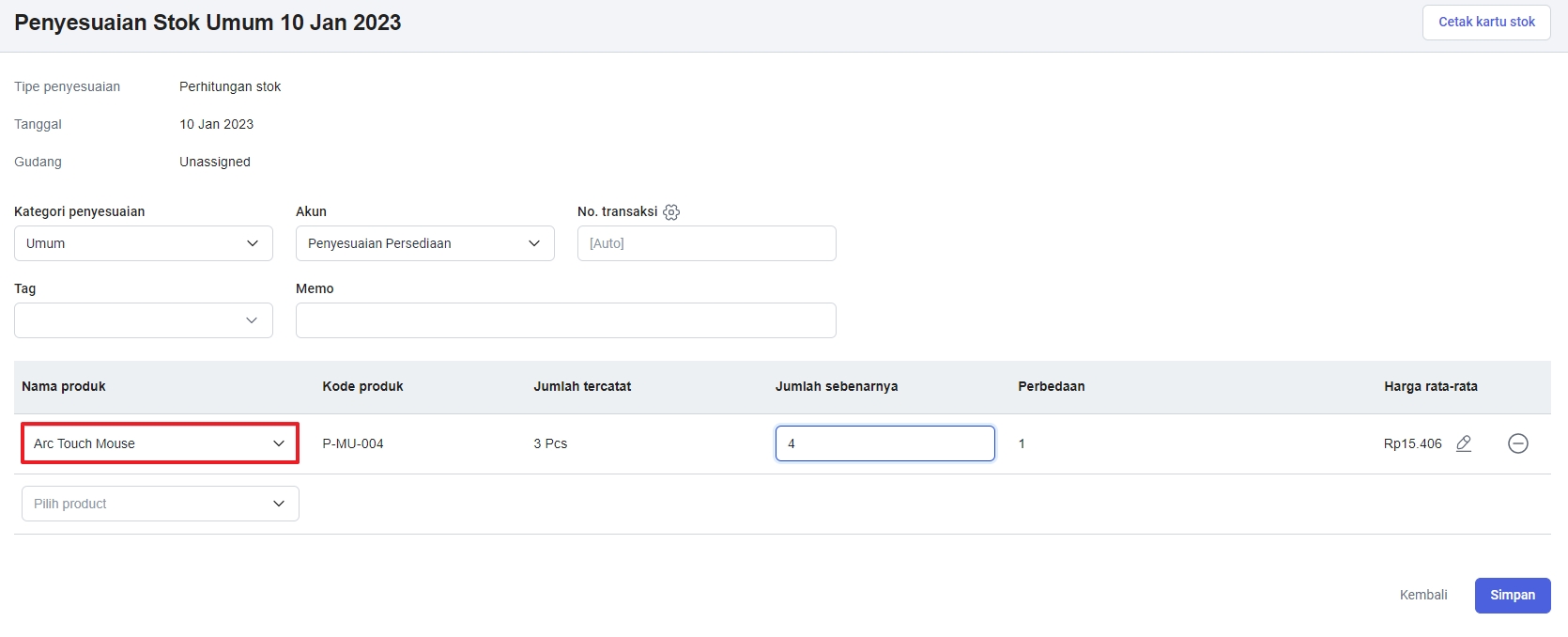Remove Arc Touch Mouse row with minus icon
The height and width of the screenshot is (637, 1568).
[x=1517, y=443]
